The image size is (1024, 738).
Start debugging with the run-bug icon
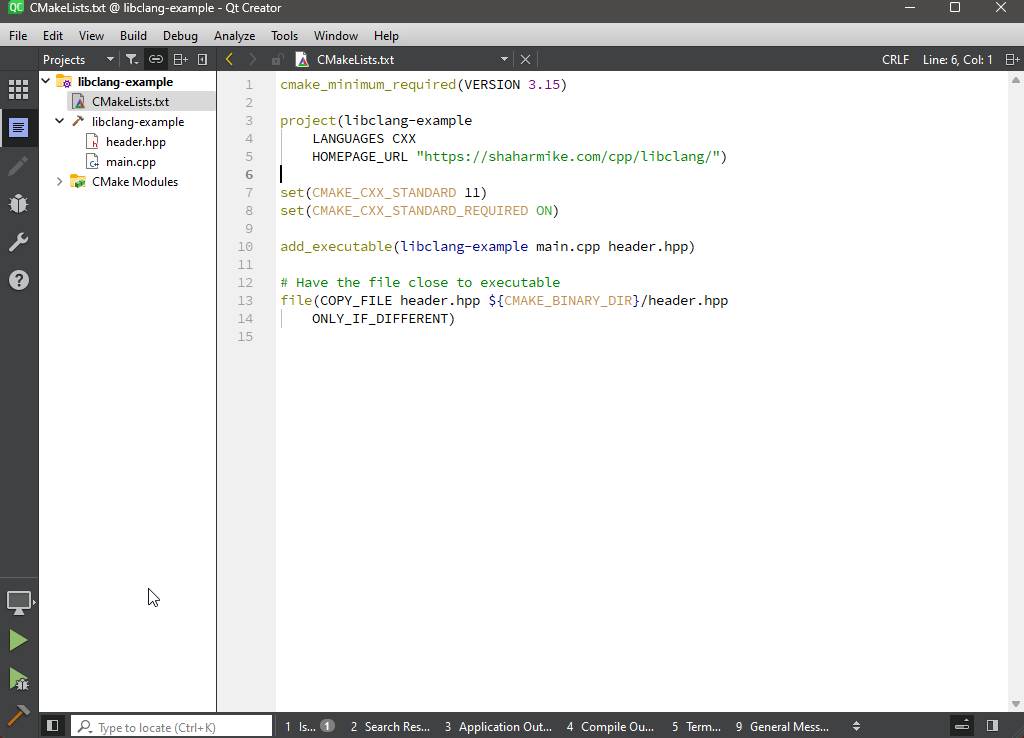coord(18,679)
